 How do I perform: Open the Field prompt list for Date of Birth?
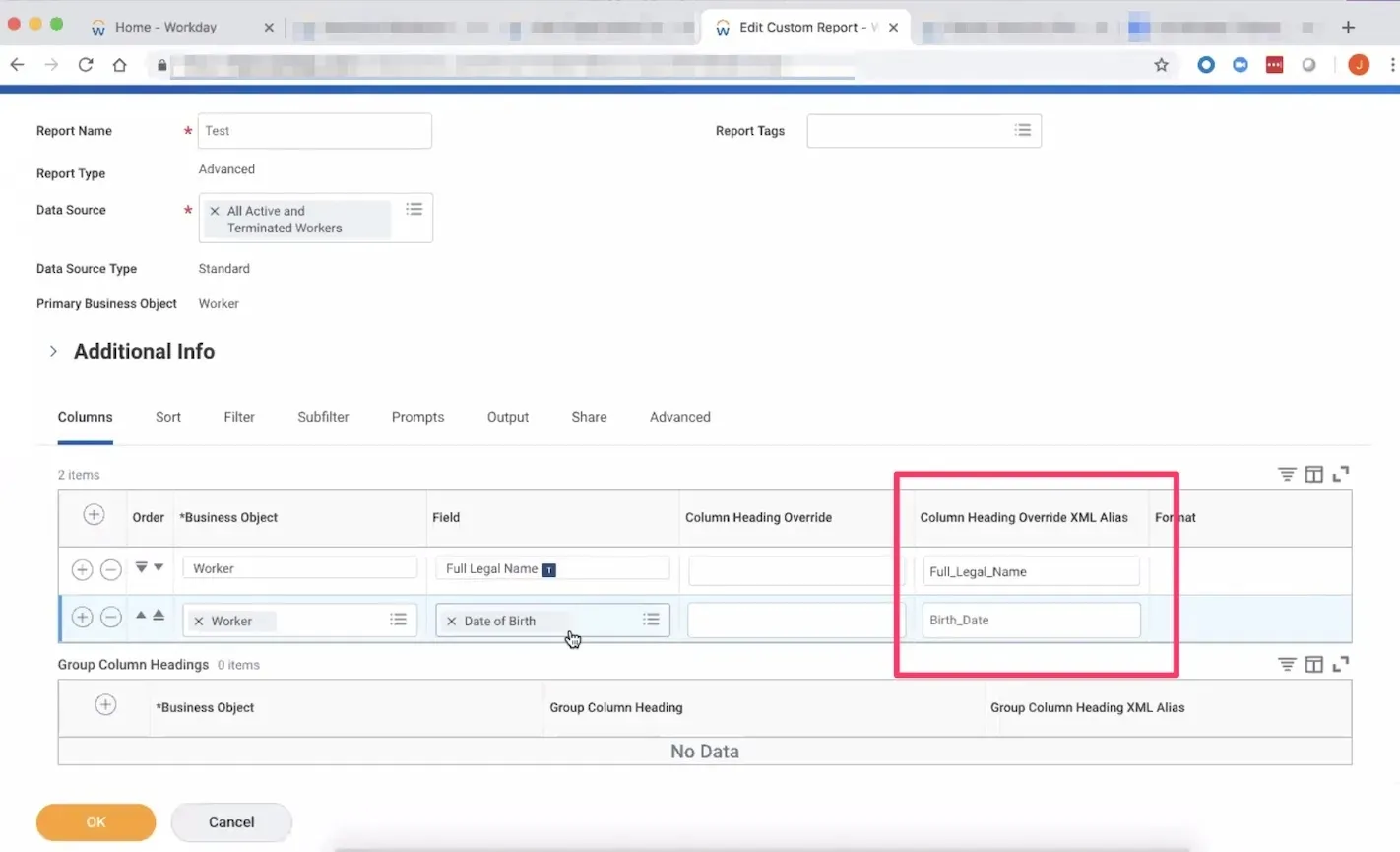tap(651, 620)
